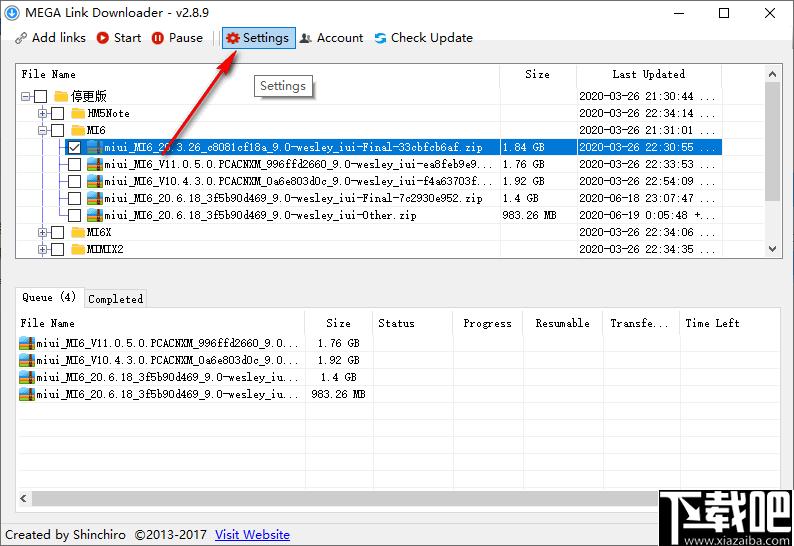Expand the MI6X folder node

[43, 232]
